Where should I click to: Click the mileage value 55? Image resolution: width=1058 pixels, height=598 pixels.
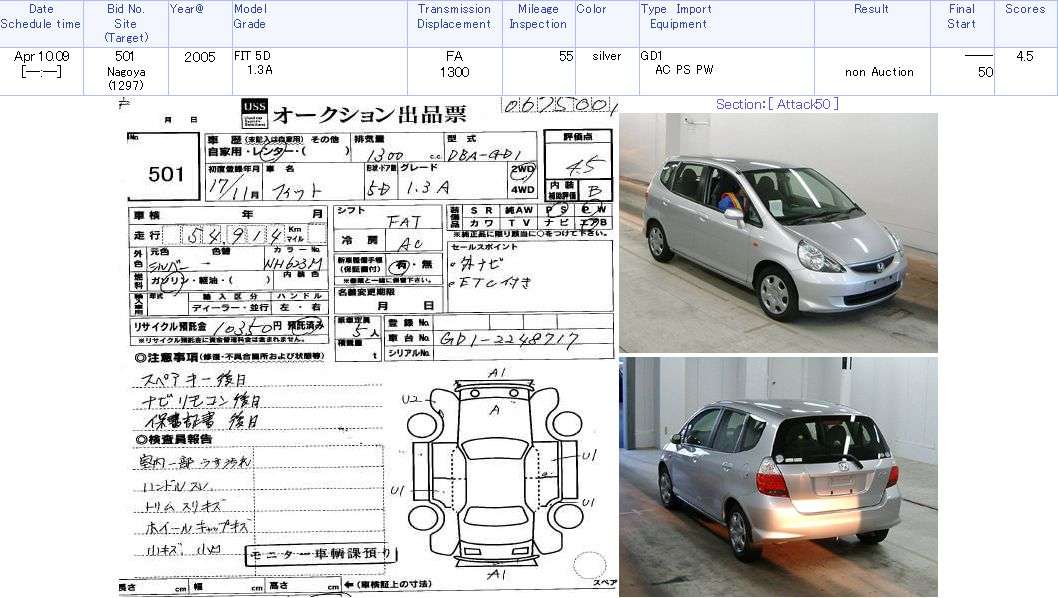pyautogui.click(x=566, y=56)
